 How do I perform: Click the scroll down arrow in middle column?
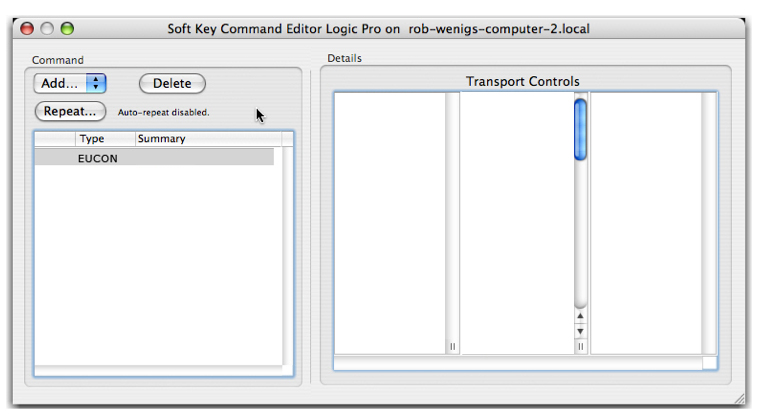(x=580, y=331)
